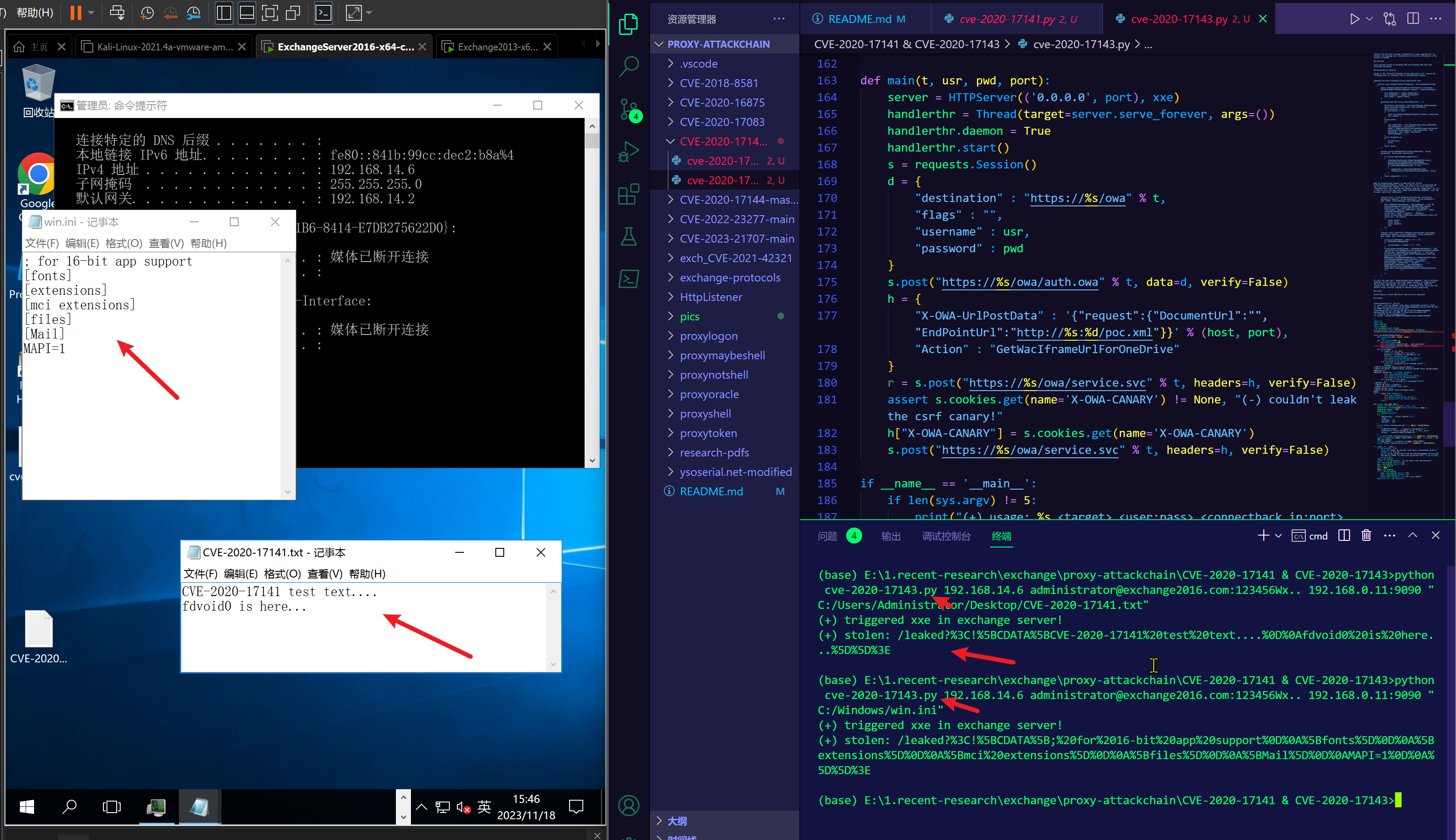
Task: Open VMware console view icon
Action: pyautogui.click(x=323, y=13)
